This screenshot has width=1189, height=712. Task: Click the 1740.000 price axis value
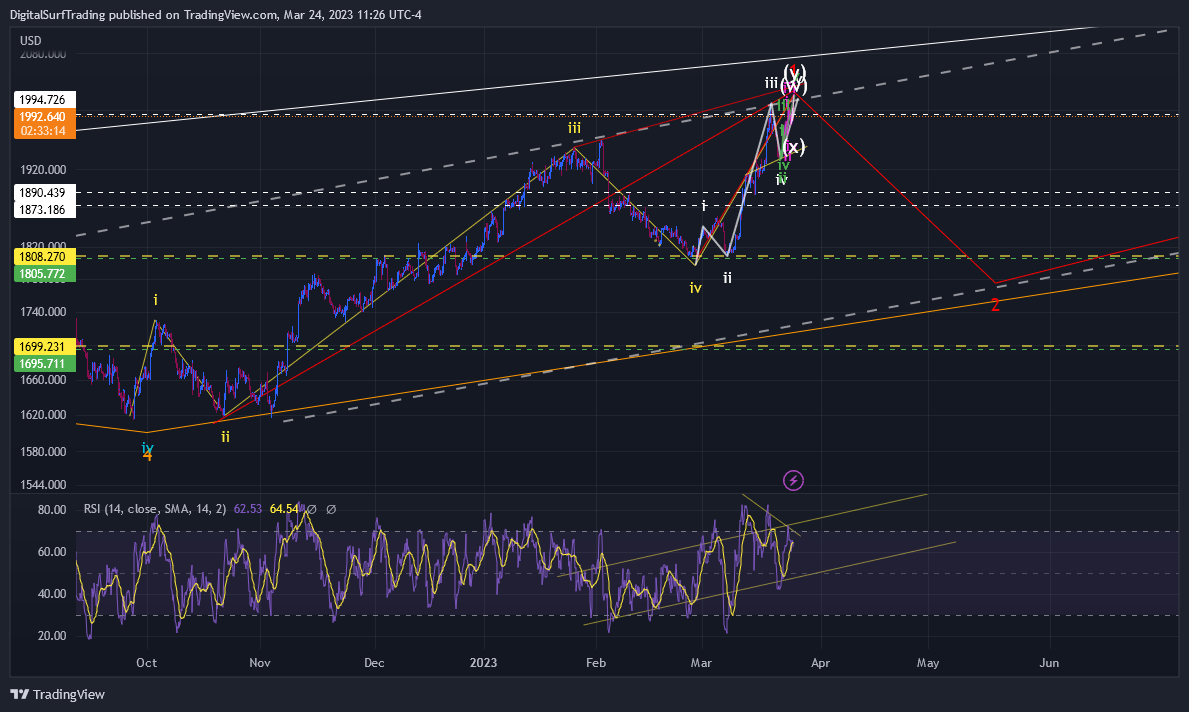(42, 312)
